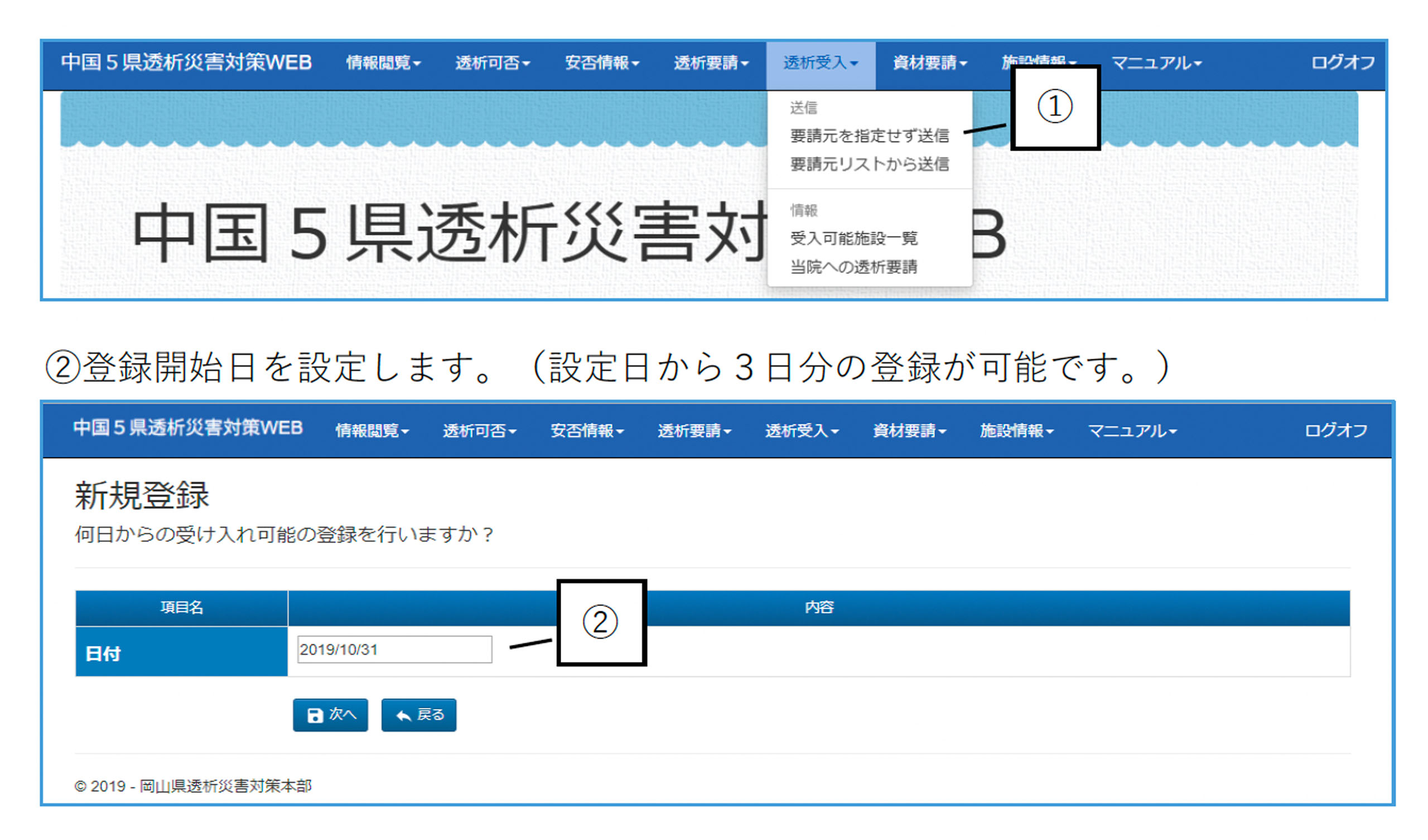Click ログオフ in the lower navbar
The image size is (1428, 840).
(1335, 431)
